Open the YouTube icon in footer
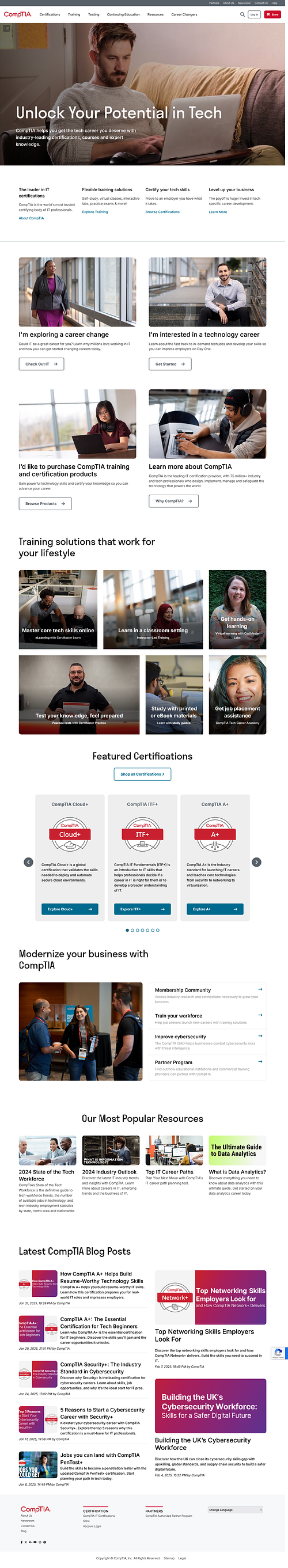 (35, 1543)
